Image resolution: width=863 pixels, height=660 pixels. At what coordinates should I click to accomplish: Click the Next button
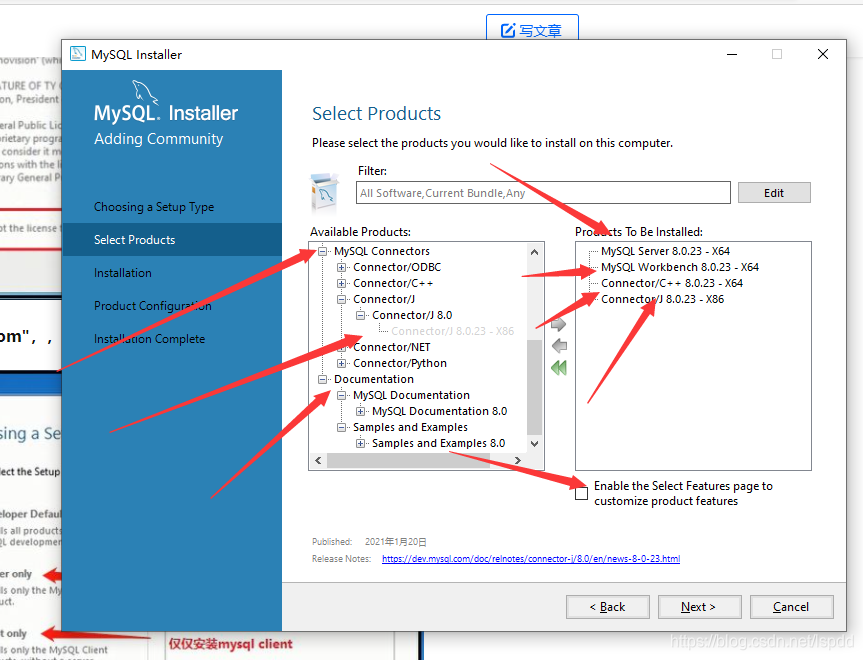pyautogui.click(x=700, y=607)
